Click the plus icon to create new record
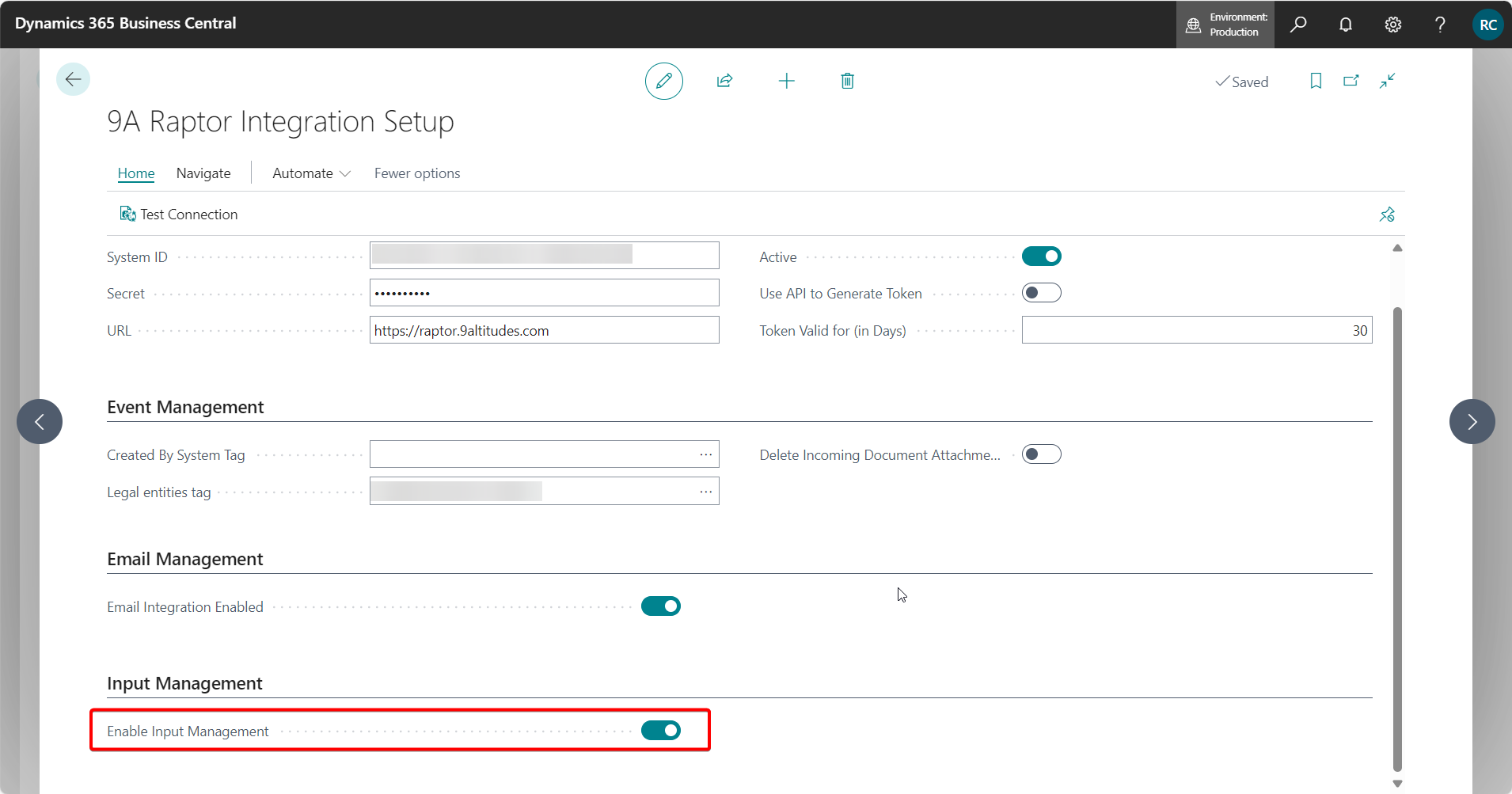The image size is (1512, 794). tap(786, 81)
